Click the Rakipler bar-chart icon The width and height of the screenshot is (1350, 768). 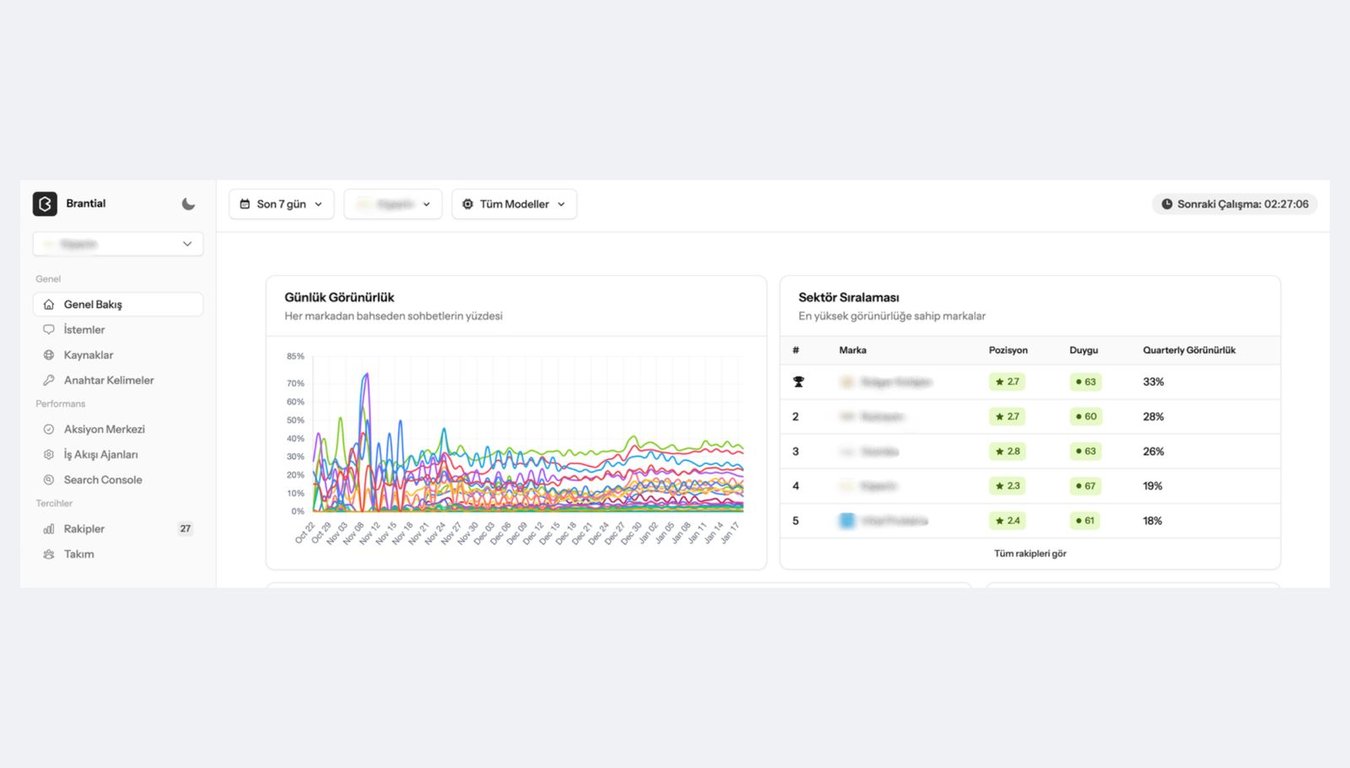[47, 528]
